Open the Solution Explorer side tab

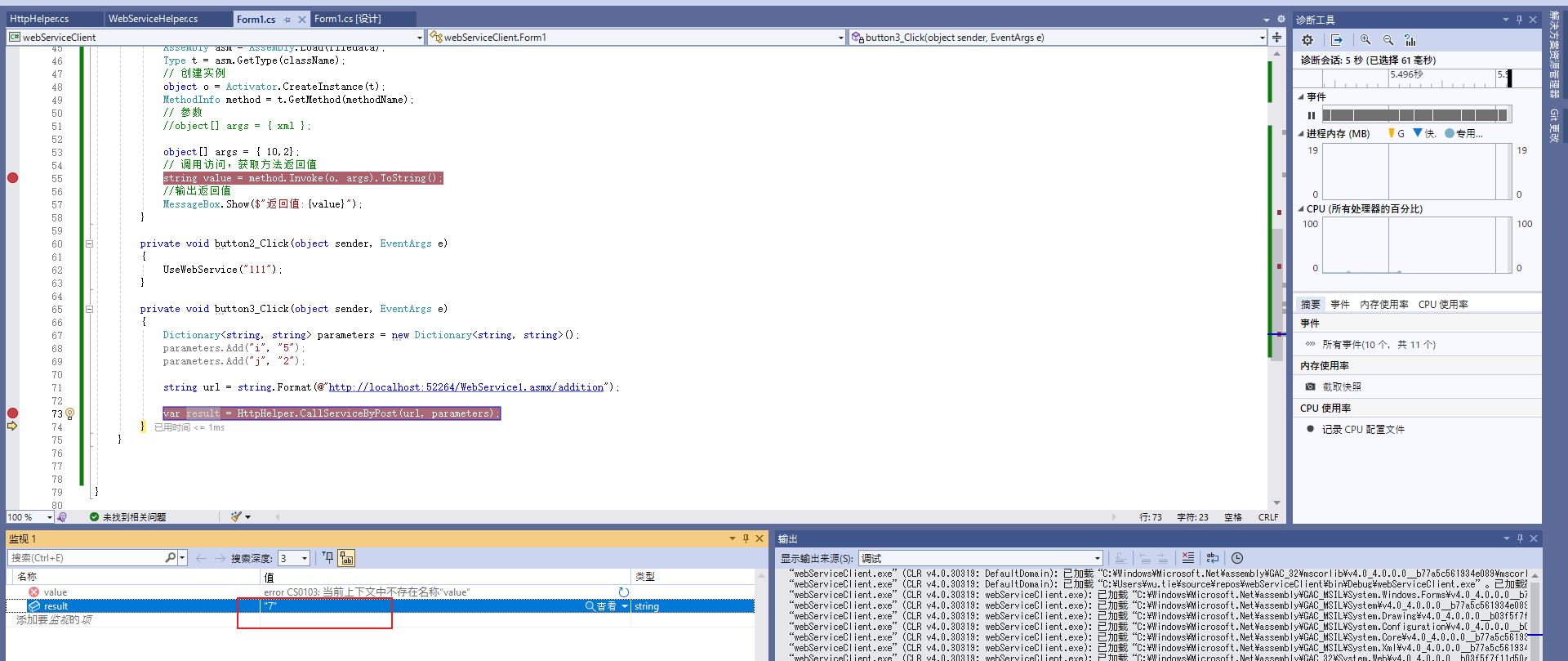click(x=1554, y=56)
